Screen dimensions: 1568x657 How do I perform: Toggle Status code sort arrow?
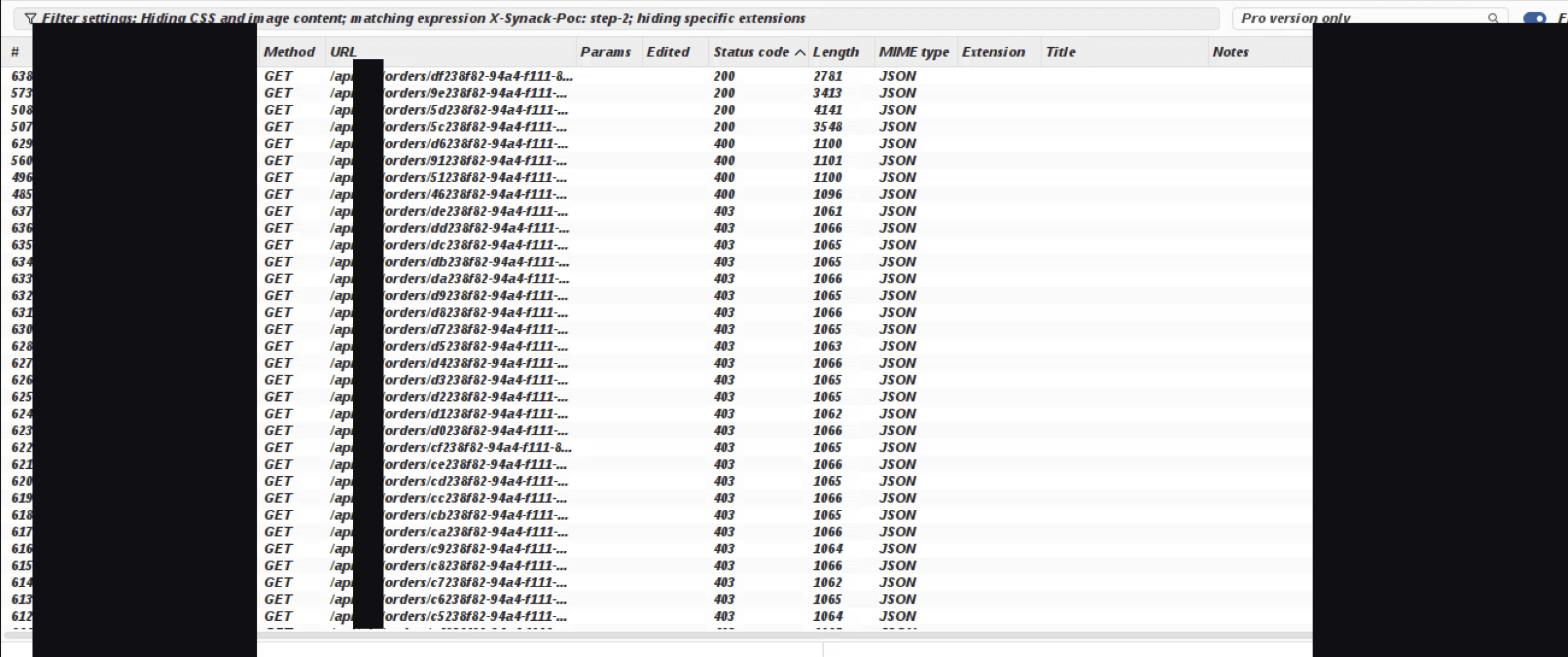coord(800,53)
